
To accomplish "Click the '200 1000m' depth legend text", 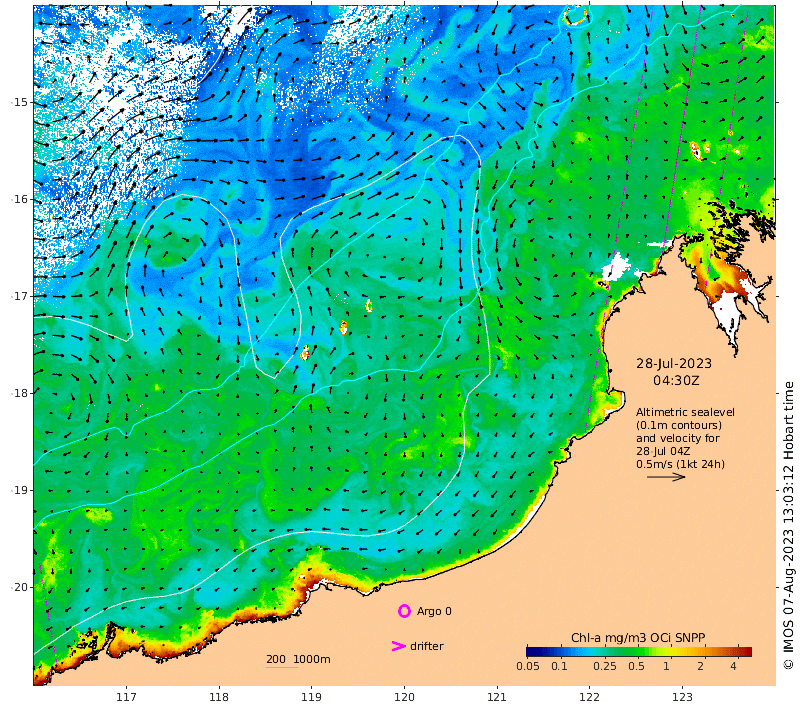I will [x=298, y=659].
